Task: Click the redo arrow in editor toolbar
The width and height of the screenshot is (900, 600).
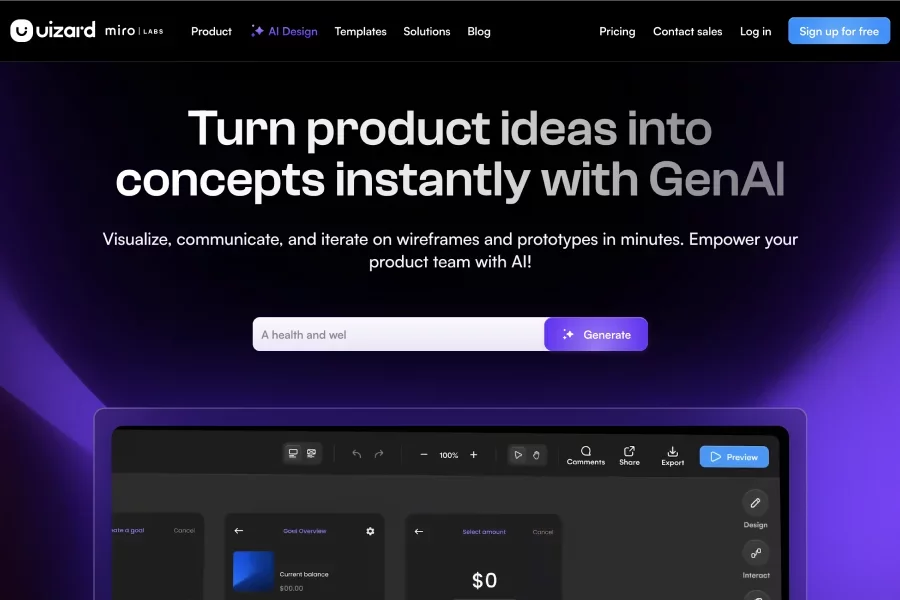Action: click(x=379, y=455)
